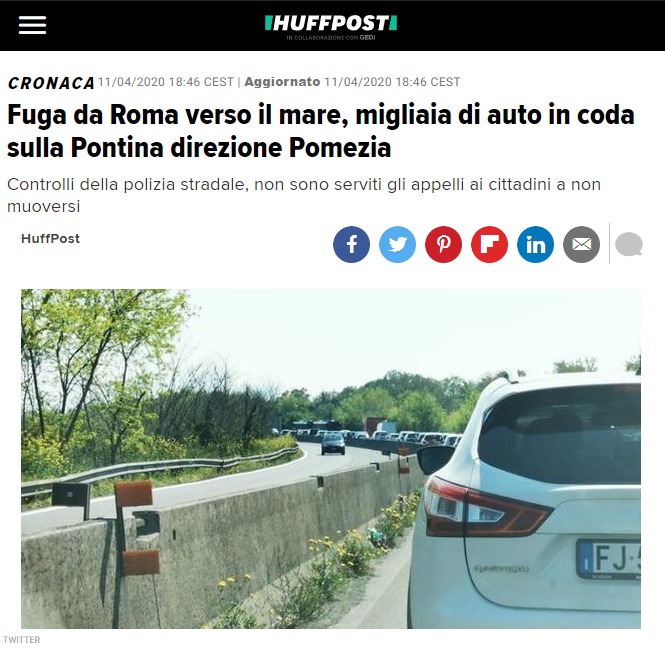Click the HuffPost author byline
The width and height of the screenshot is (665, 648).
[50, 239]
